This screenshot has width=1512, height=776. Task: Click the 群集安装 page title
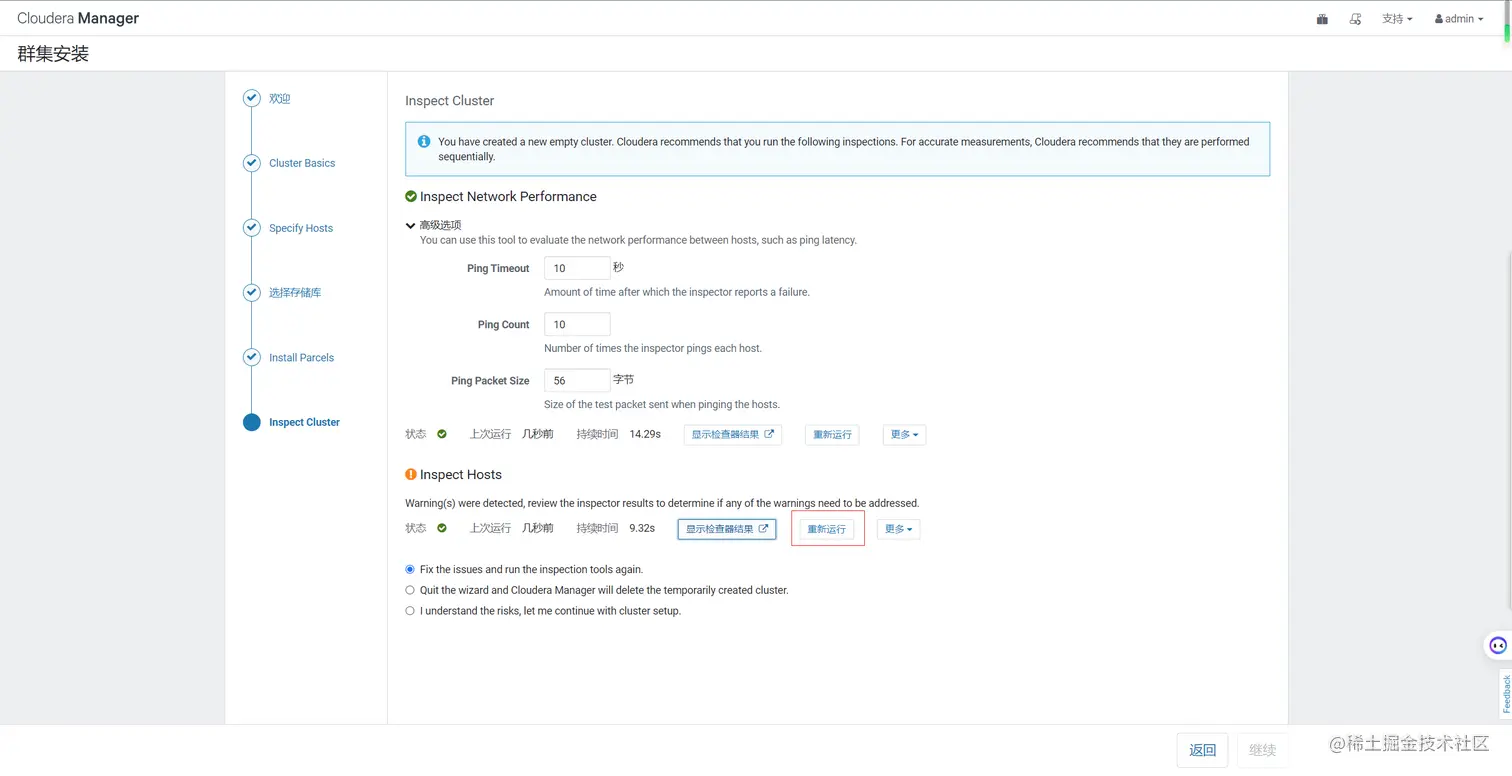tap(53, 54)
